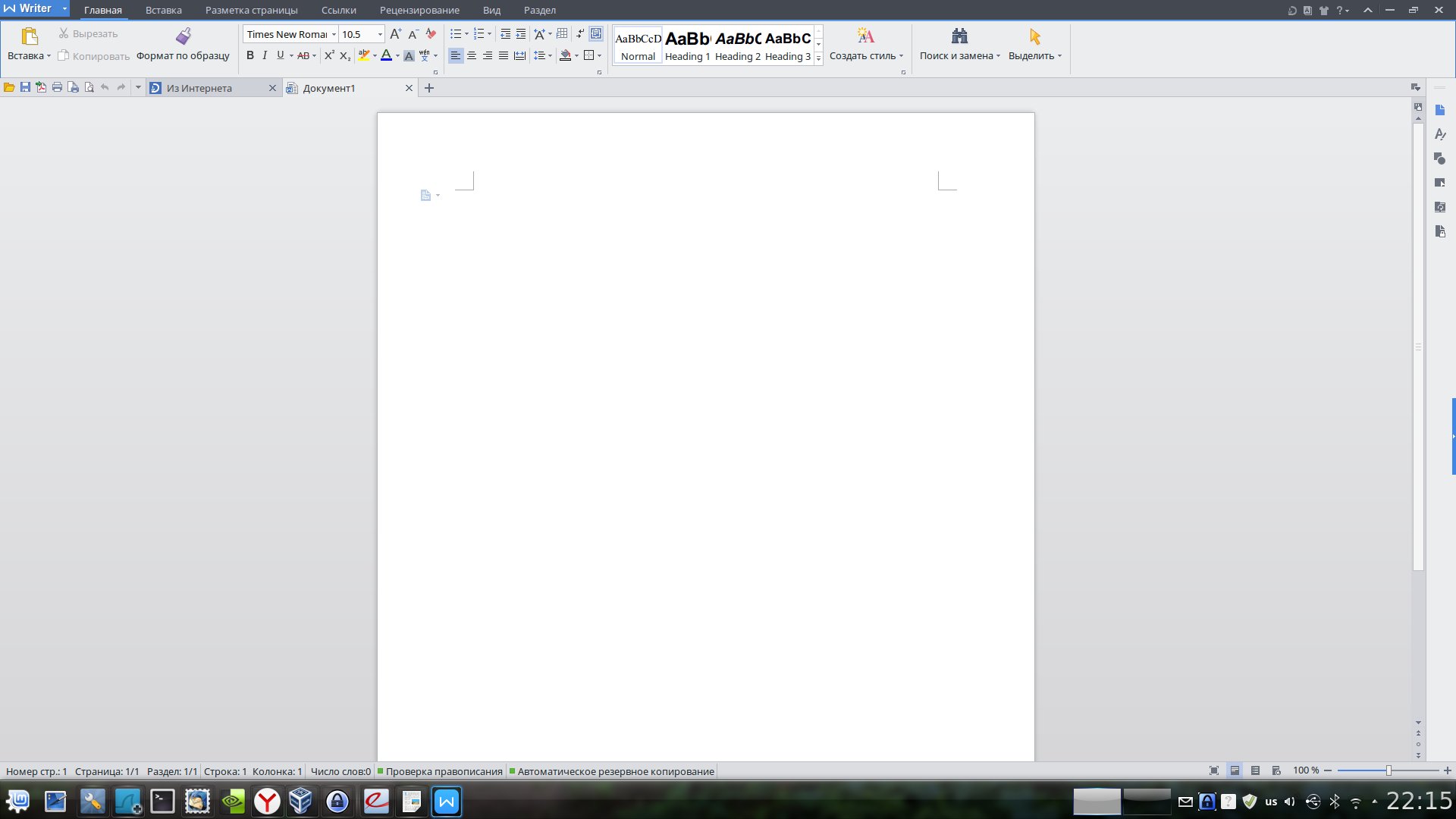Screen dimensions: 1456x819
Task: Adjust the zoom slider handle
Action: [x=1389, y=770]
